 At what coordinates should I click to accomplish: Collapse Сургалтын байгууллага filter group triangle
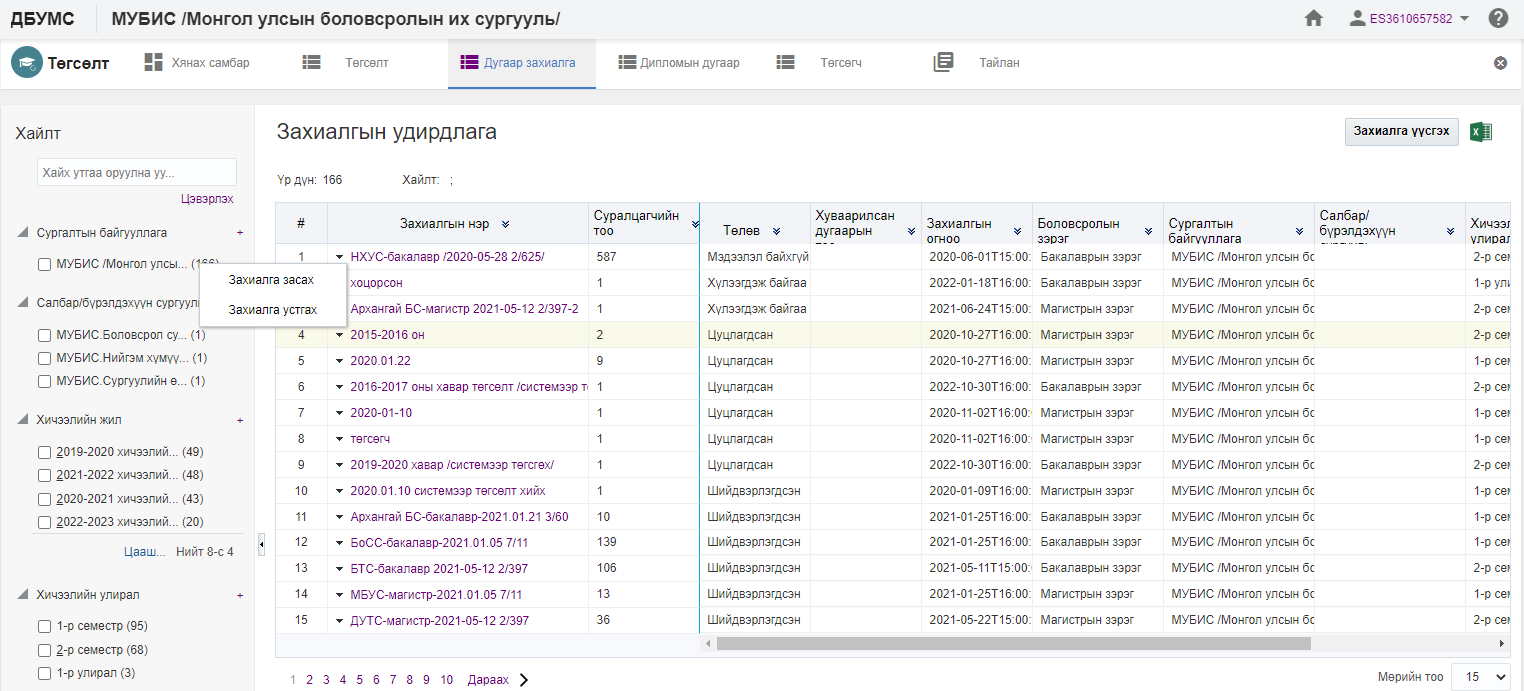pyautogui.click(x=22, y=232)
